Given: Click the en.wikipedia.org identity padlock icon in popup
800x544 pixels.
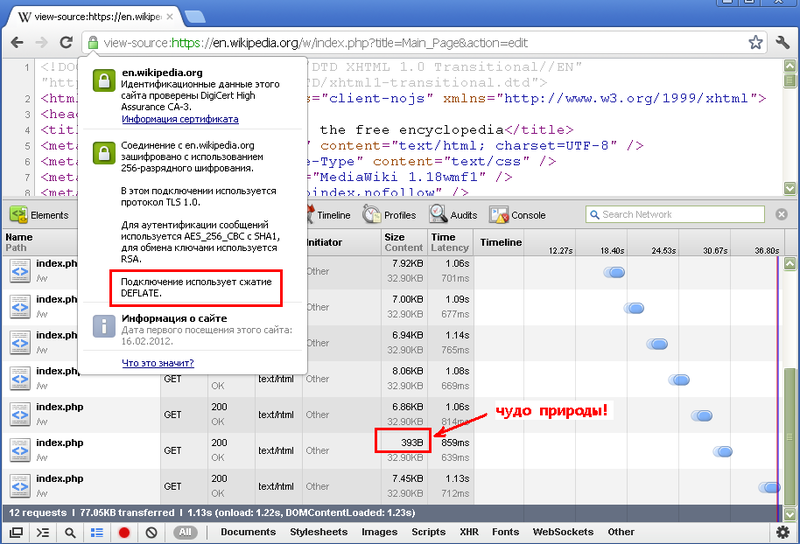Looking at the screenshot, I should (104, 81).
